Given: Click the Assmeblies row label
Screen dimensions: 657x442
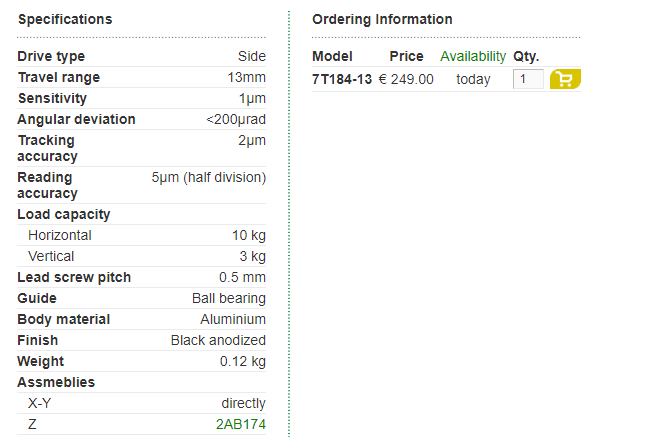Looking at the screenshot, I should (x=56, y=382).
